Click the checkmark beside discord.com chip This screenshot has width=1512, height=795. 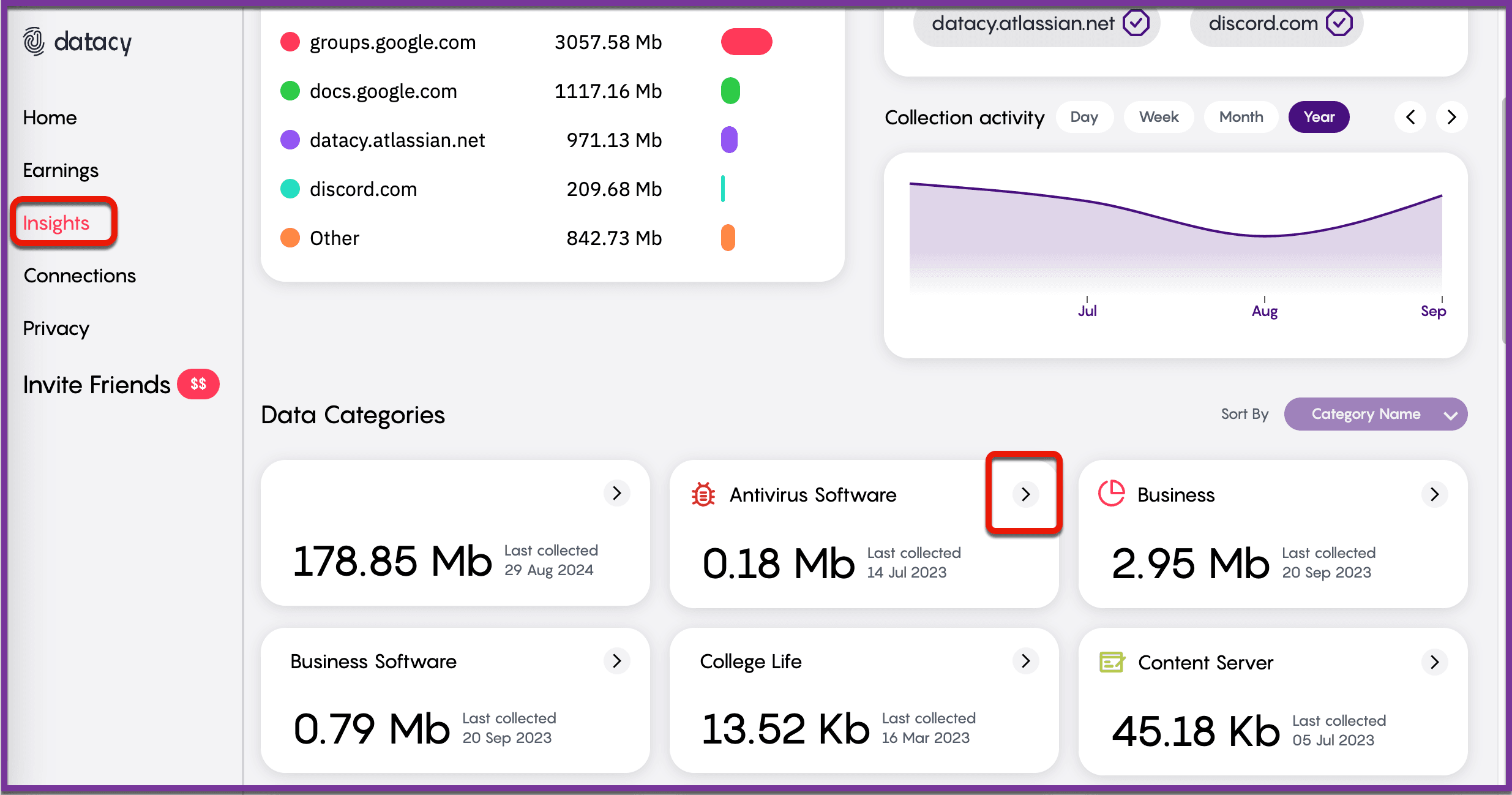(x=1339, y=23)
